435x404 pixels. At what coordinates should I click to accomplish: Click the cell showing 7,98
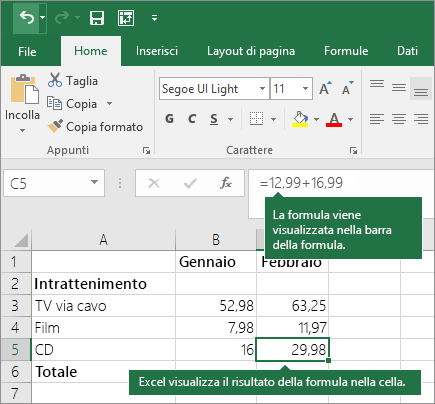tap(216, 328)
